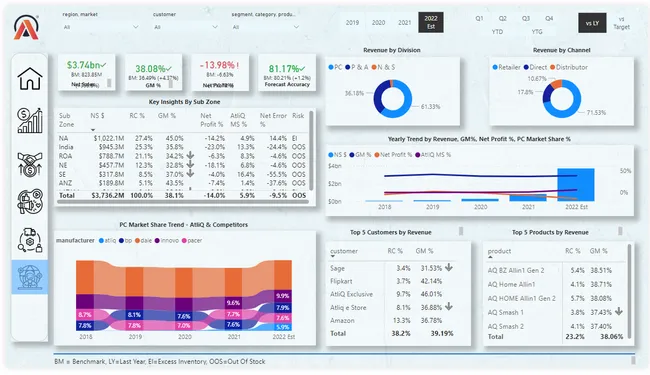The image size is (650, 375).
Task: Expand the customer filter dropdown
Action: tap(215, 27)
